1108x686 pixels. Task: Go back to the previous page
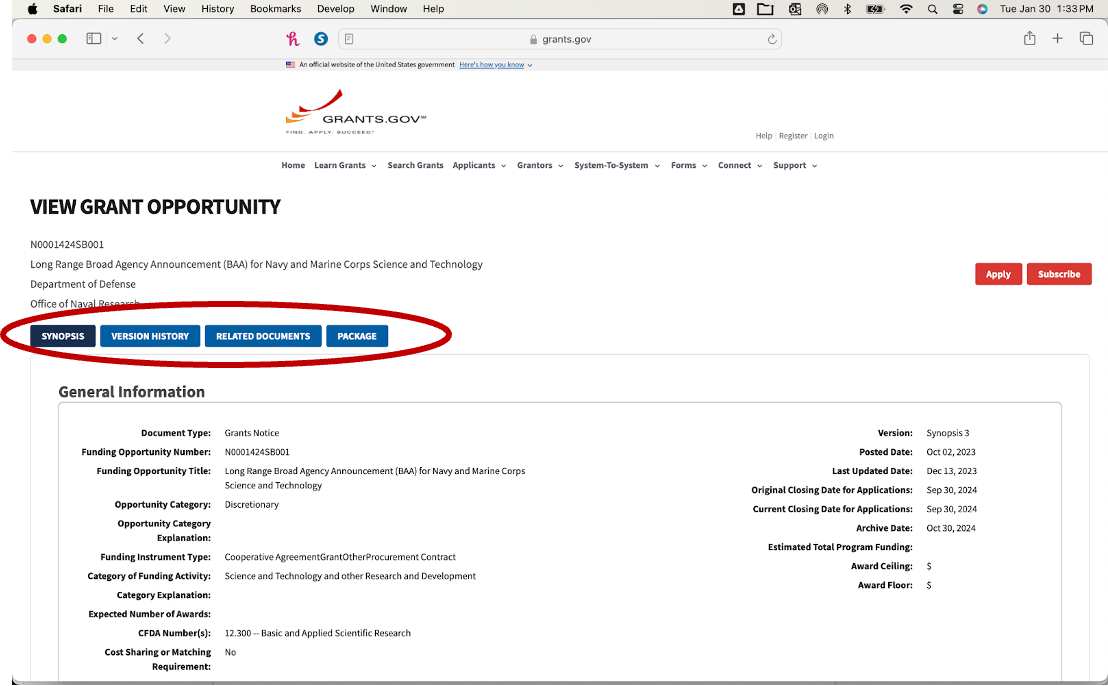coord(141,39)
